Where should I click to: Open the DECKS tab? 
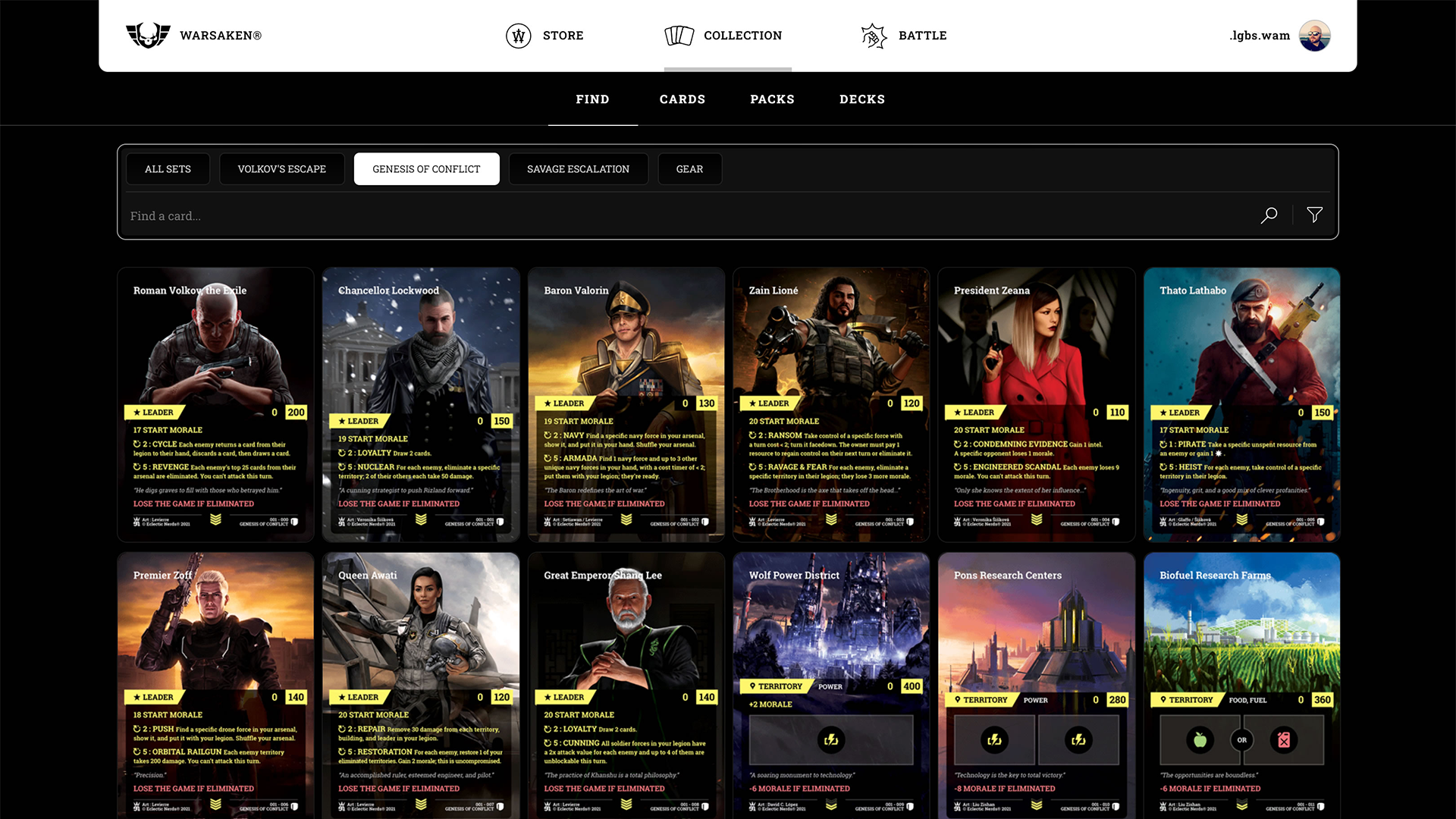pos(861,99)
